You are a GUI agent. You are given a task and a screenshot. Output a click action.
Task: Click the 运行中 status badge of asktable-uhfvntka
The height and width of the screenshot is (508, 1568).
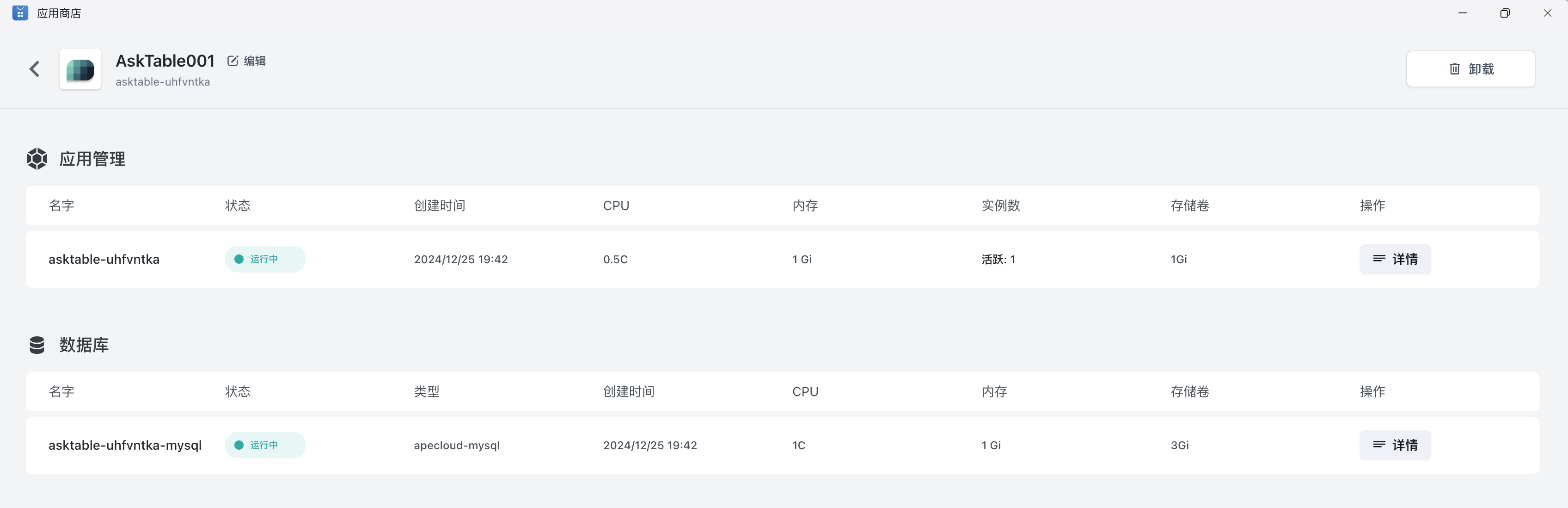point(265,260)
